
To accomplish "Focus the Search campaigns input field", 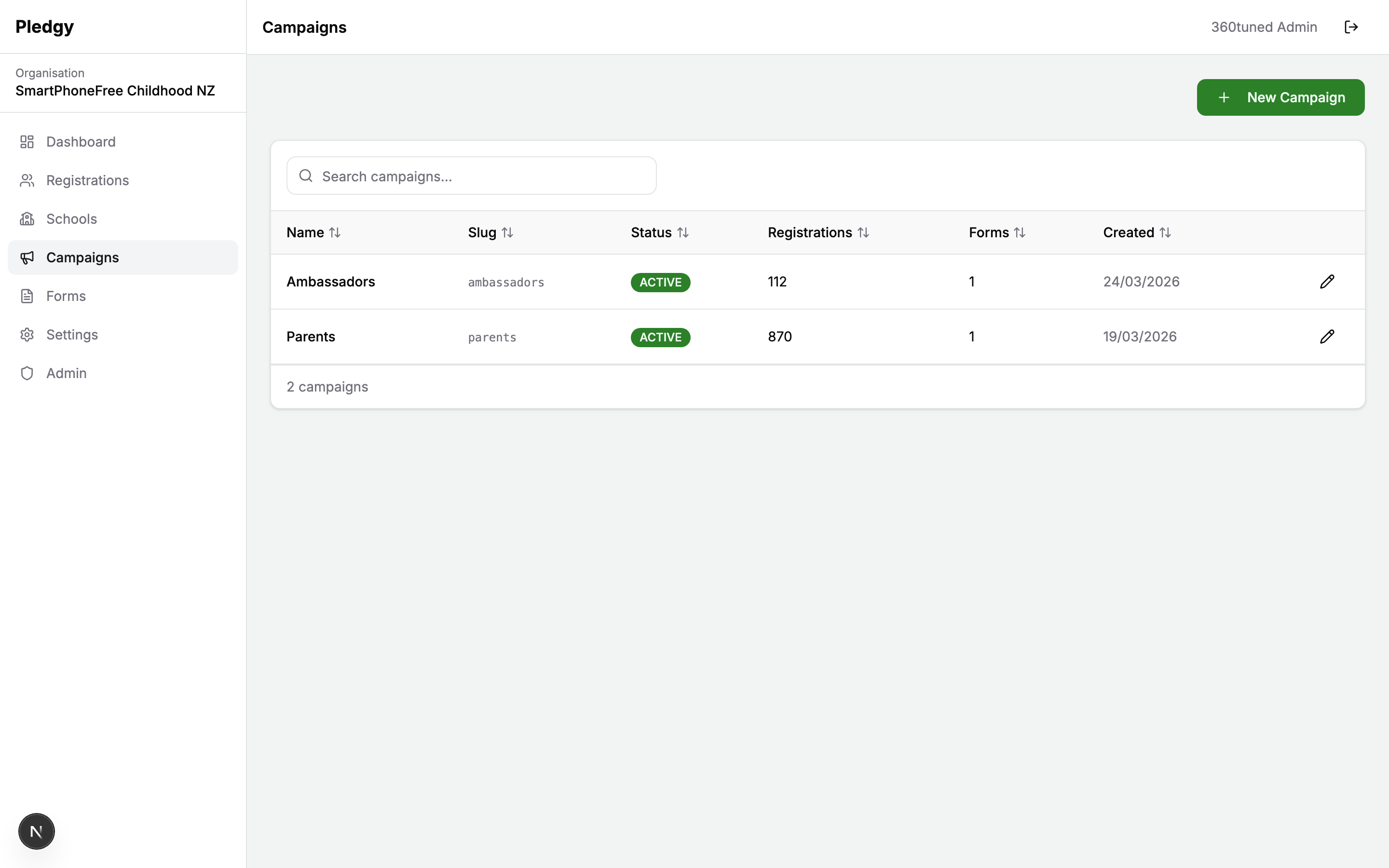I will (x=471, y=176).
